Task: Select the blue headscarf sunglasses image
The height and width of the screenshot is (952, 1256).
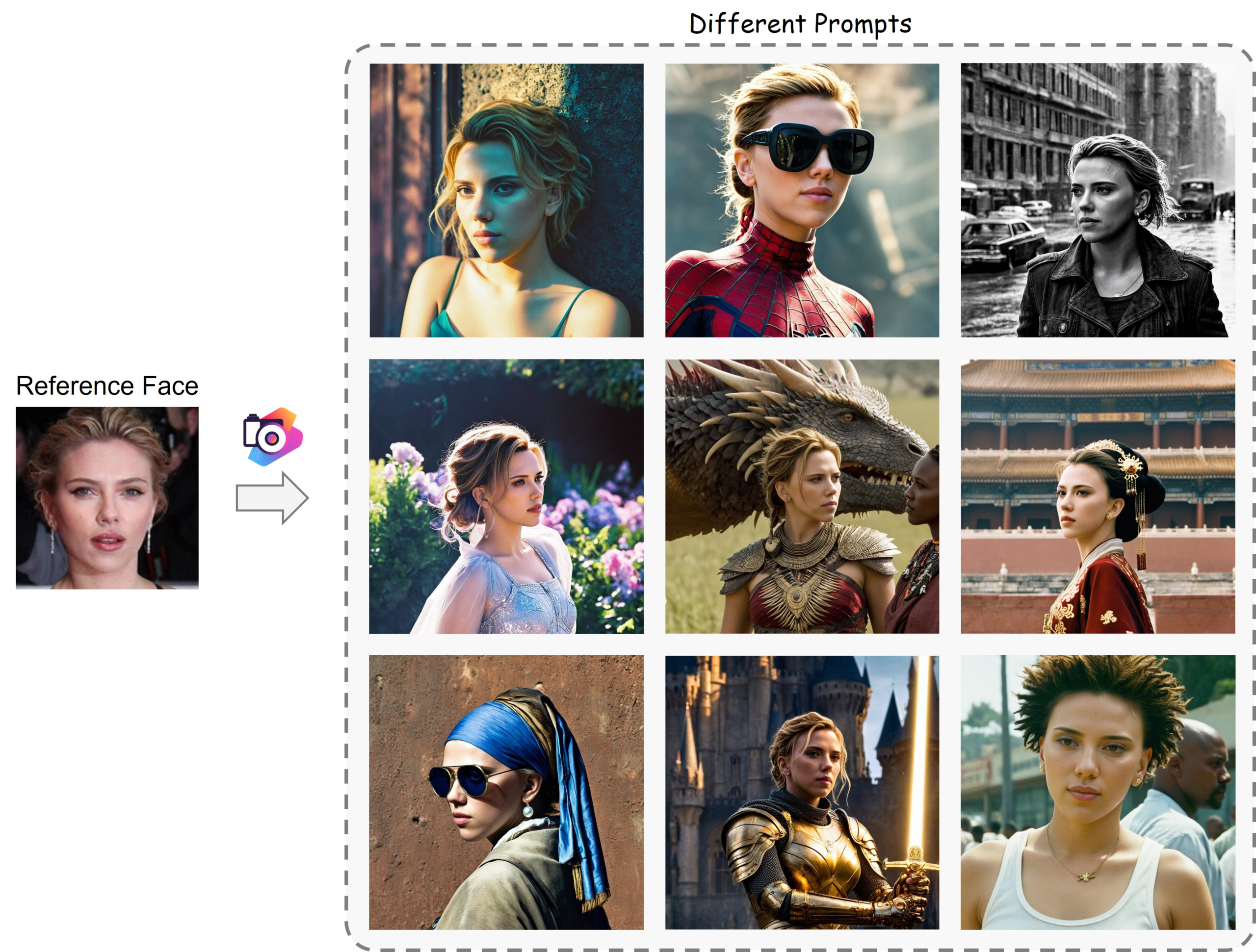Action: coord(506,793)
